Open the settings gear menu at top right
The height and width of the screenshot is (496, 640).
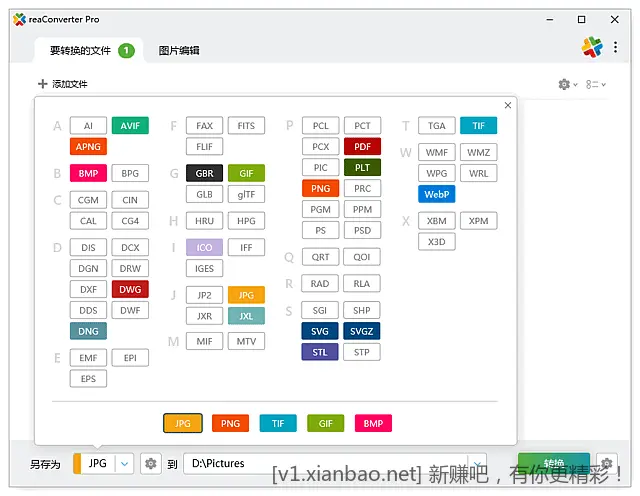coord(568,84)
